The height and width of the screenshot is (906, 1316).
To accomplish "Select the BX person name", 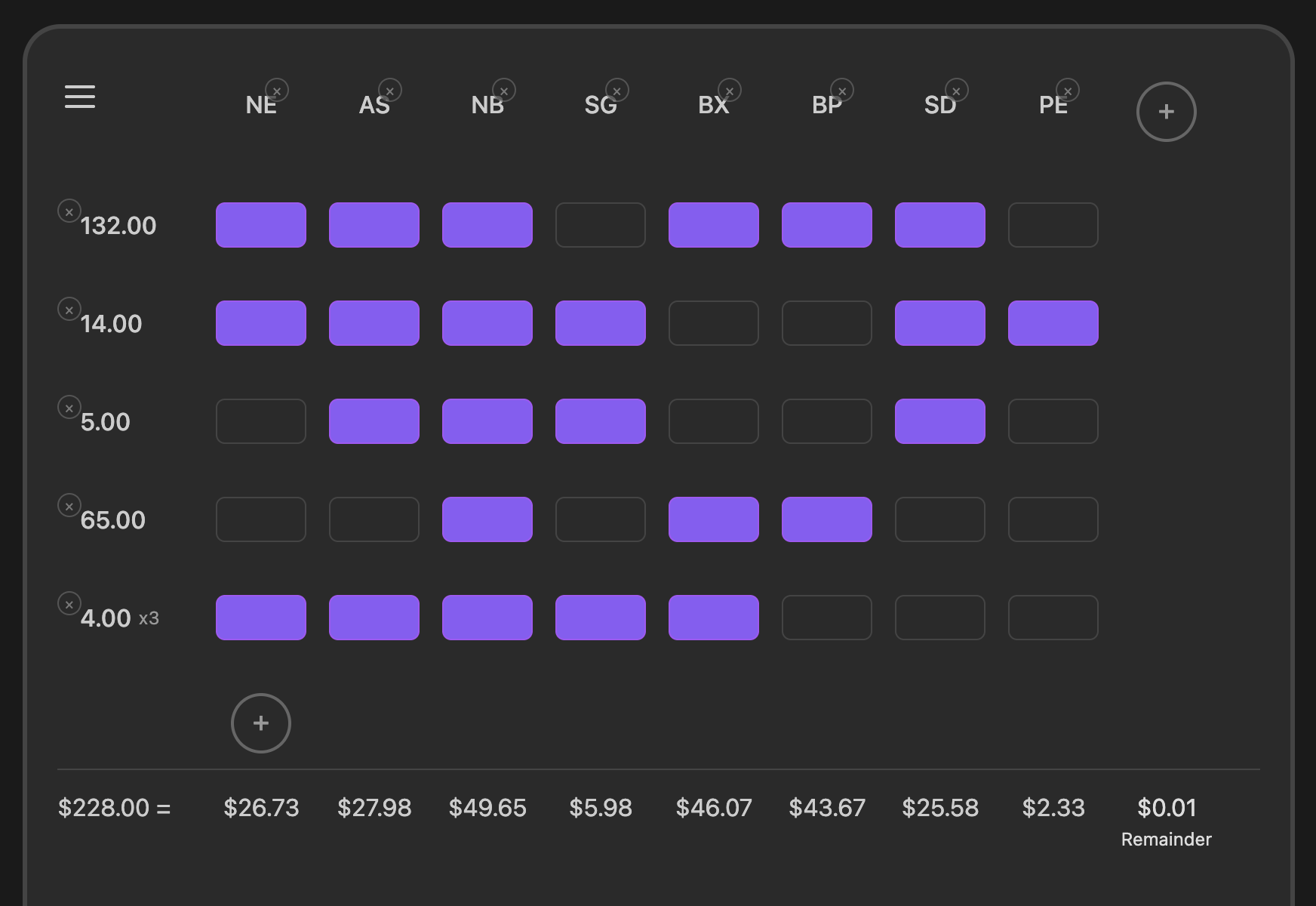I will pyautogui.click(x=714, y=105).
